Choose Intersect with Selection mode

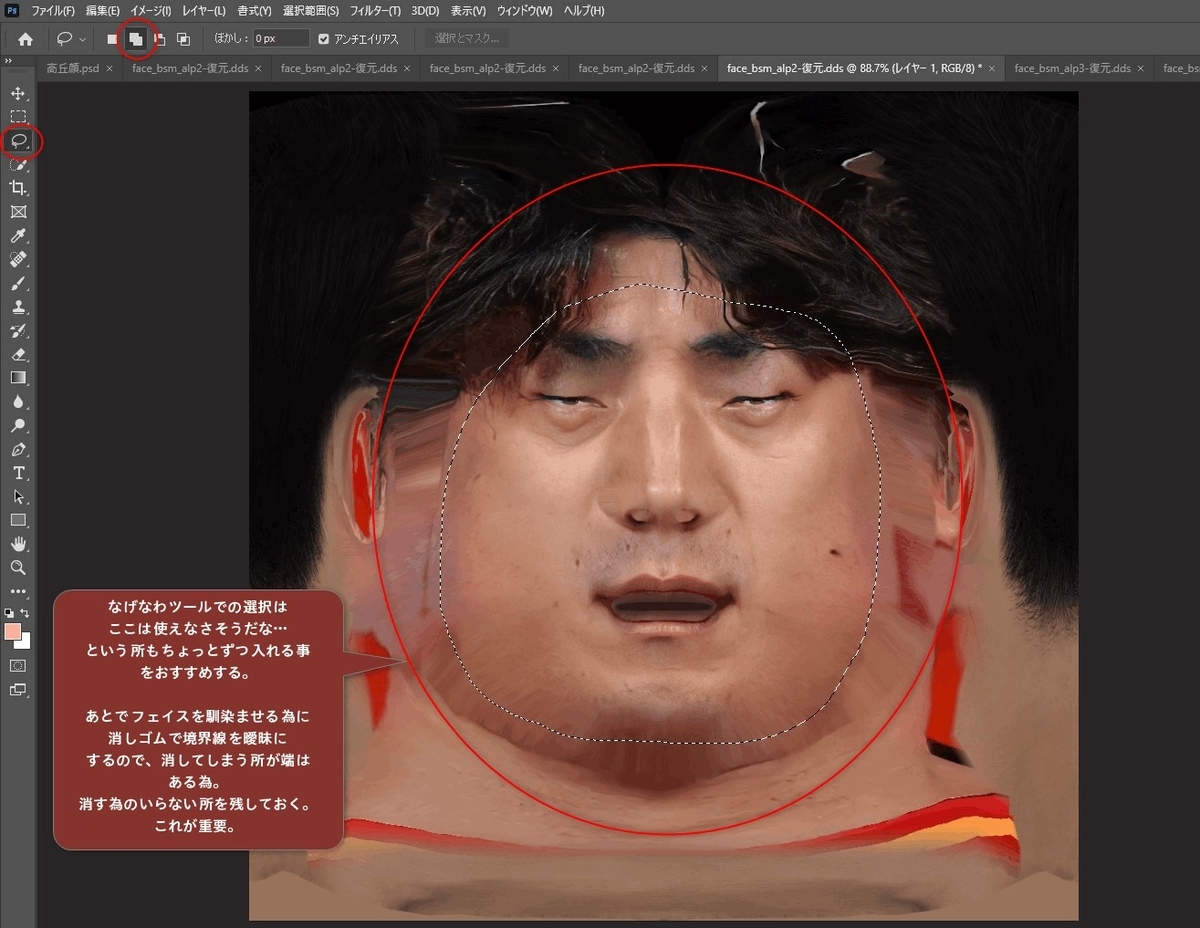[183, 39]
